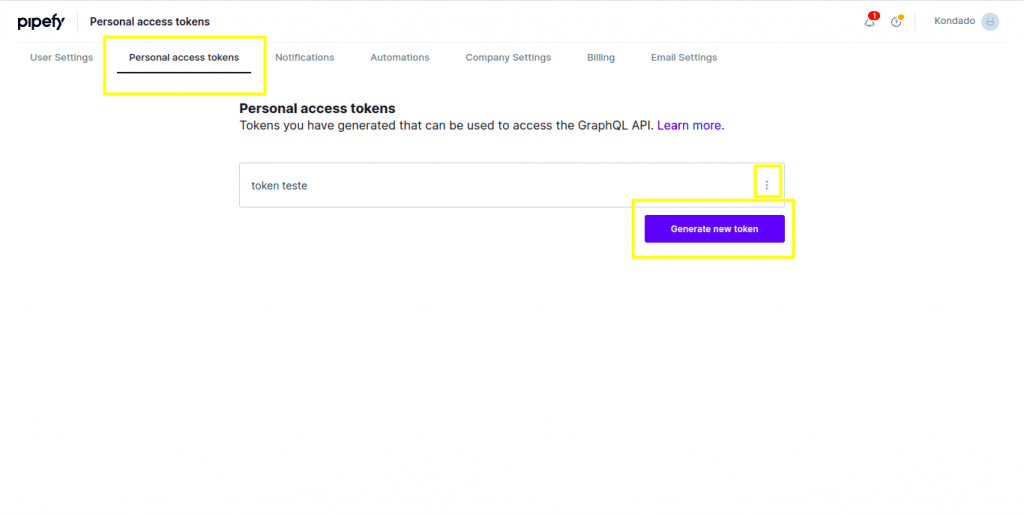The width and height of the screenshot is (1024, 516).
Task: Select the Email Settings tab
Action: pyautogui.click(x=683, y=58)
